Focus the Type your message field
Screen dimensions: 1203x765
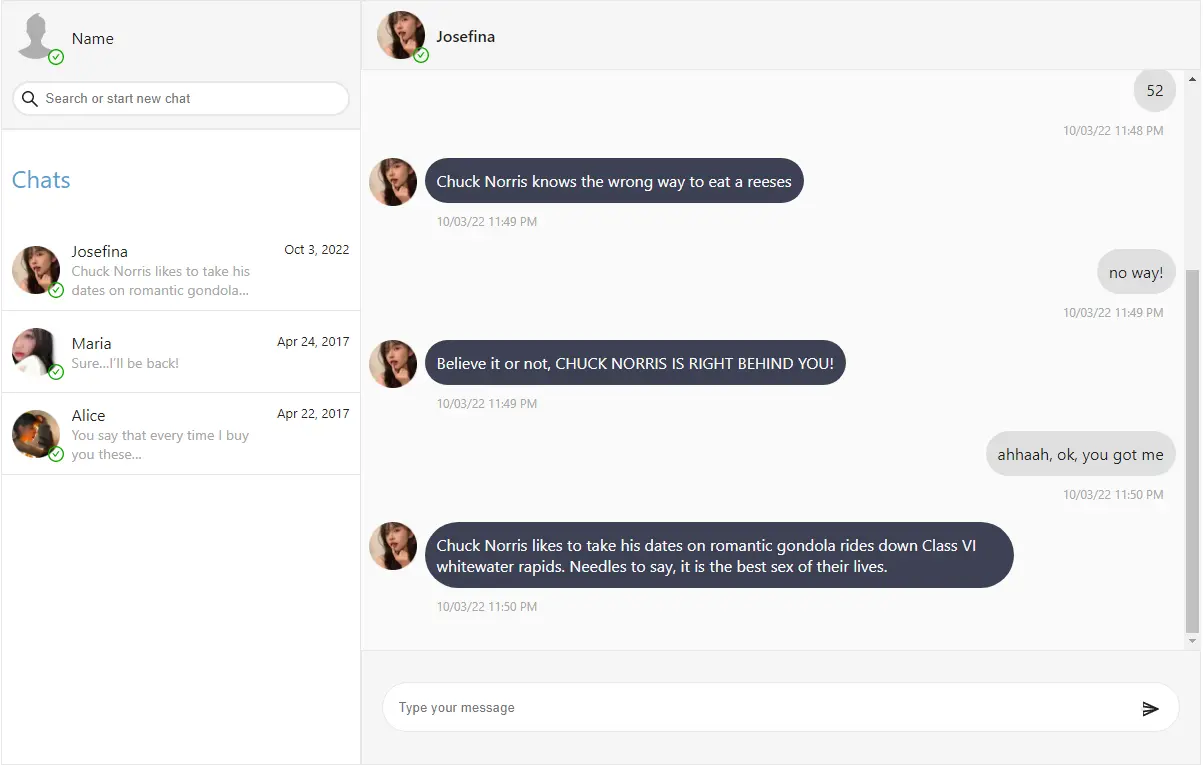point(780,707)
